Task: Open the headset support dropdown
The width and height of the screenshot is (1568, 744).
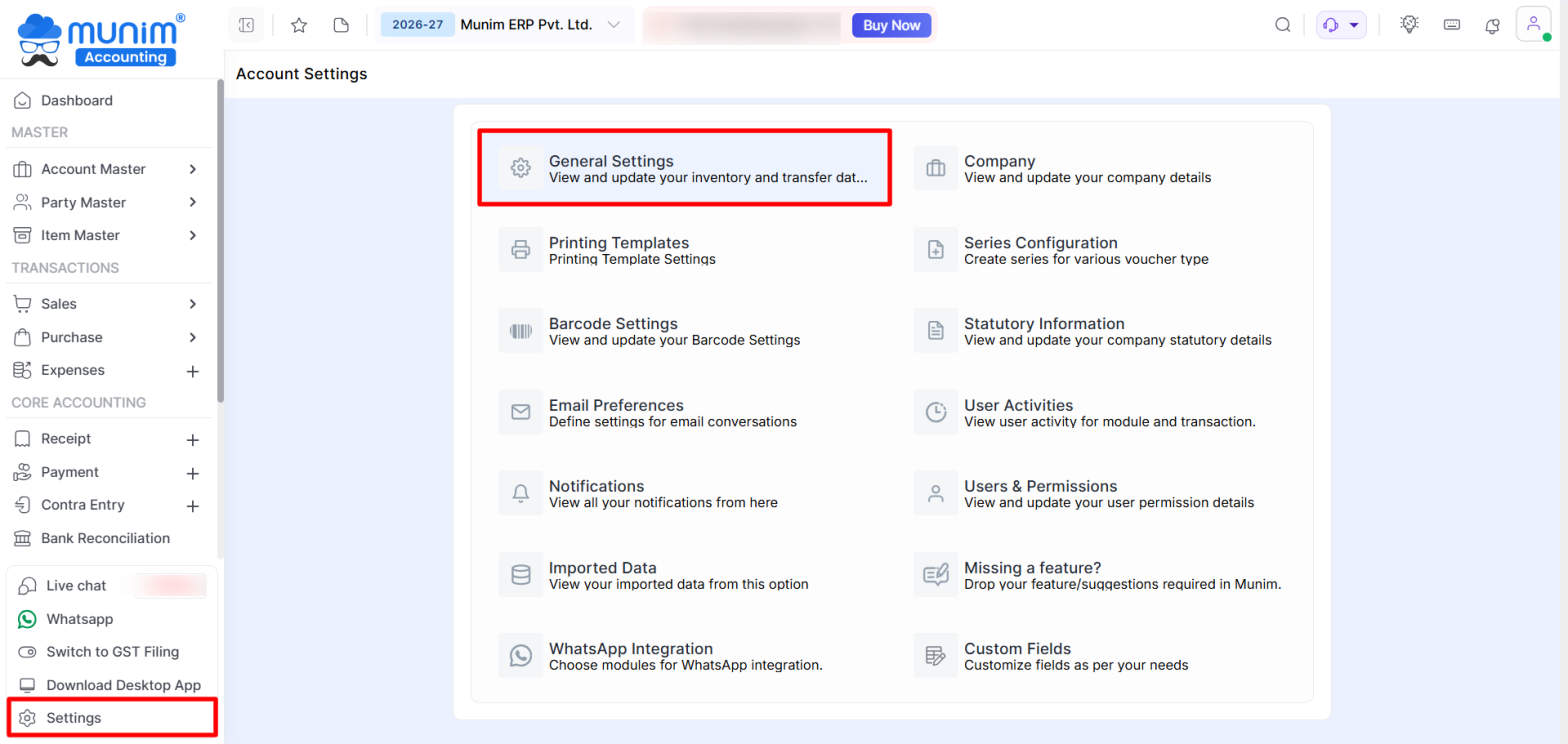Action: [x=1341, y=25]
